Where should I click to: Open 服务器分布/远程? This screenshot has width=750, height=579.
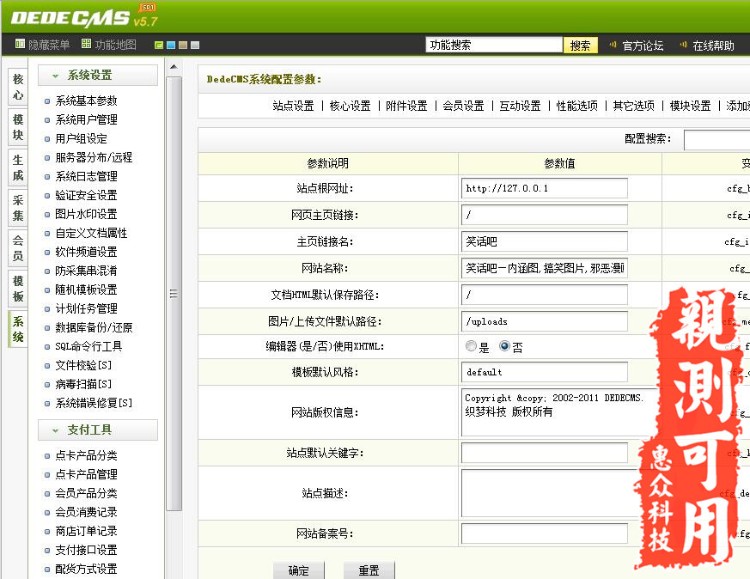click(x=94, y=157)
